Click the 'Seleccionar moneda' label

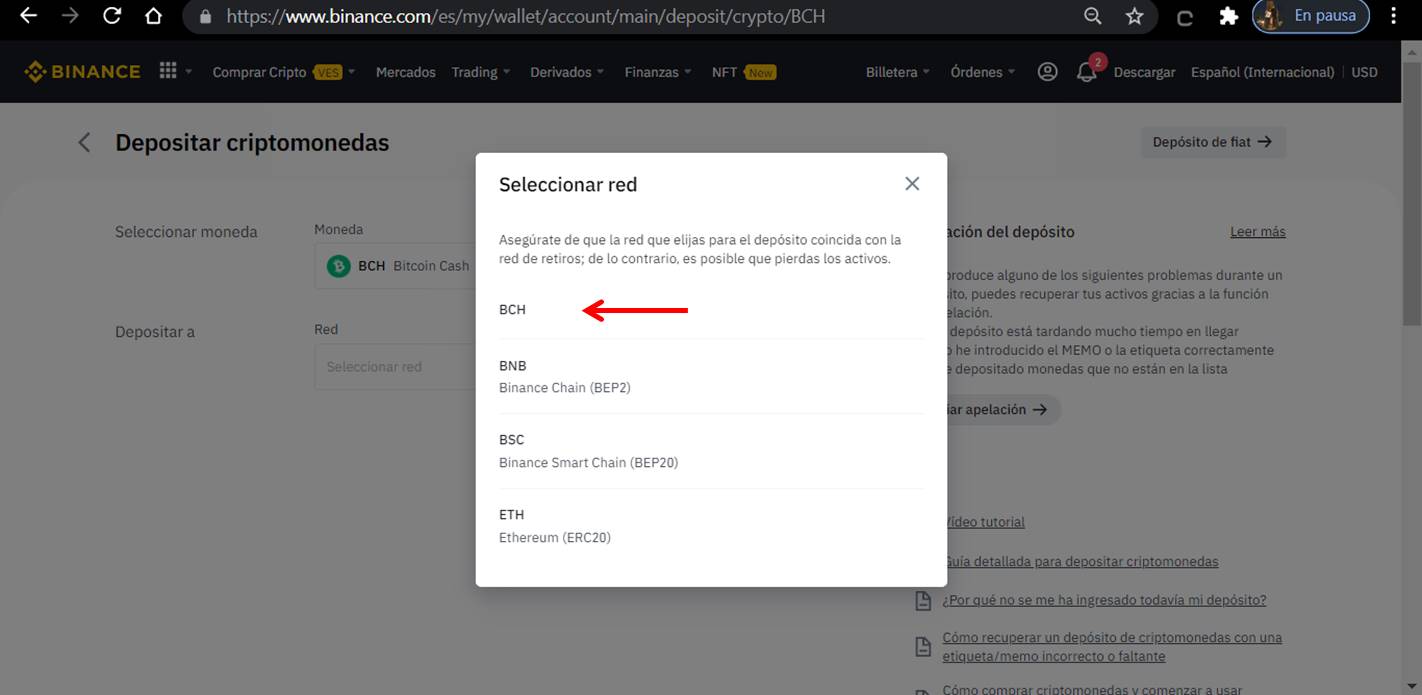186,232
